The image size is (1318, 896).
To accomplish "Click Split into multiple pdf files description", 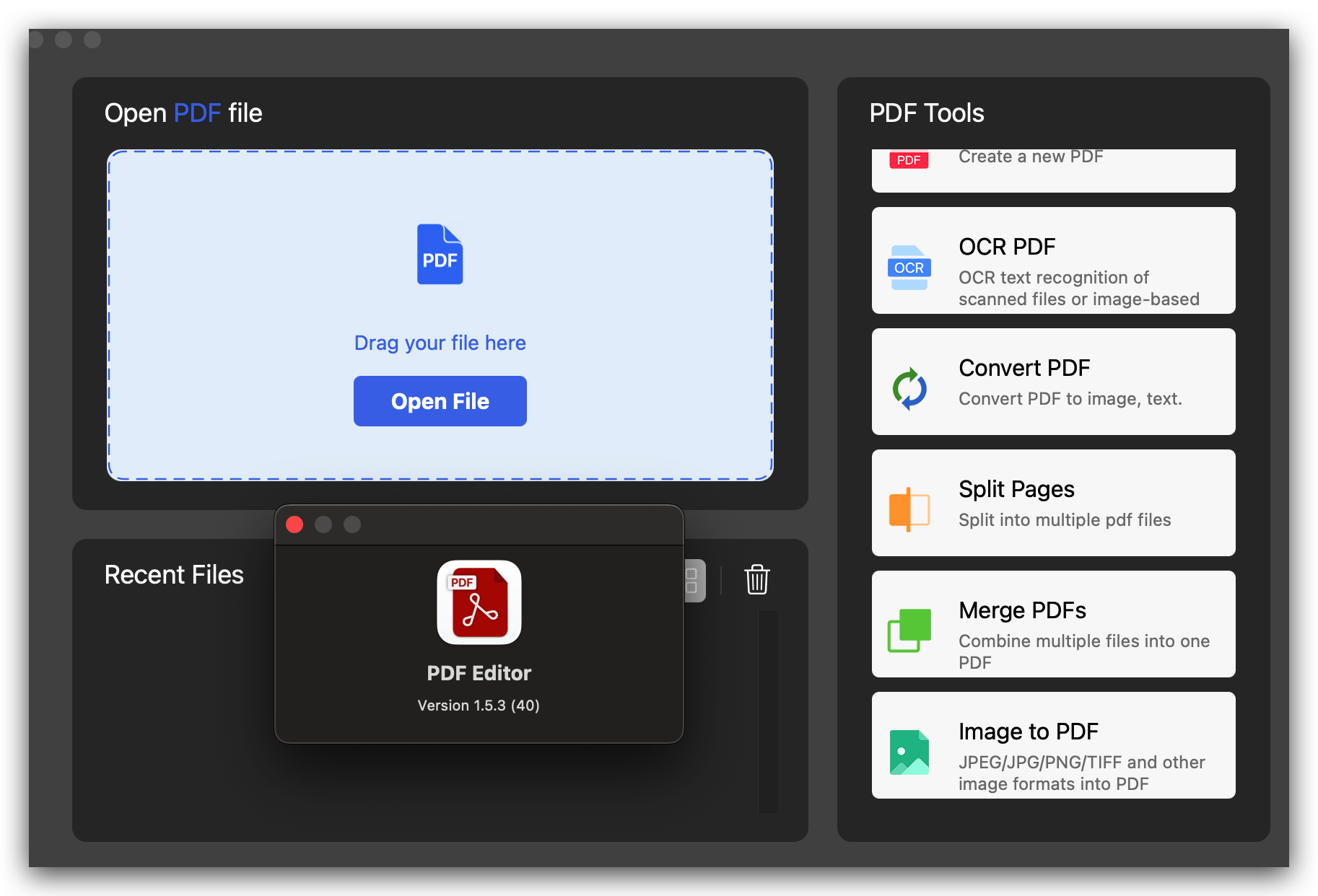I will pyautogui.click(x=1064, y=520).
